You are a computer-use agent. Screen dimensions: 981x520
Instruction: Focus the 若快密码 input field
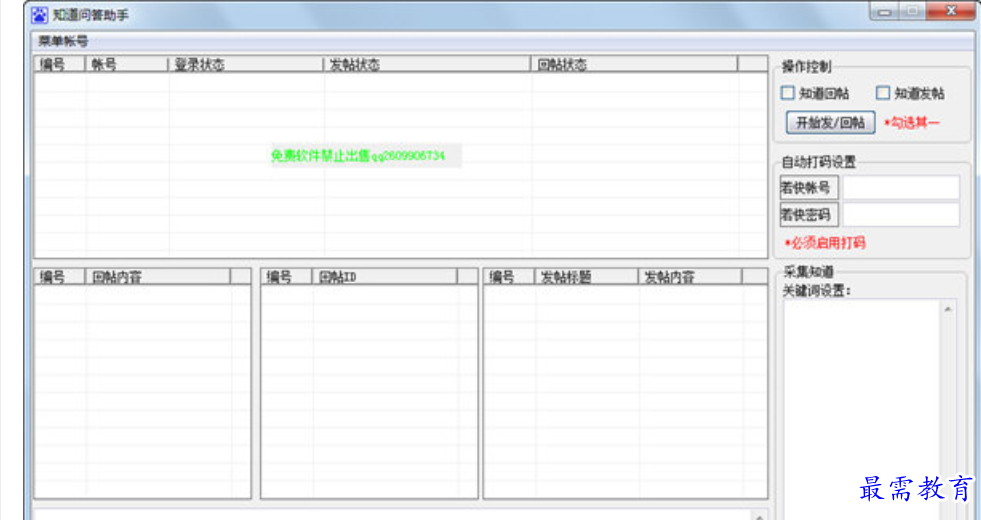(x=901, y=215)
